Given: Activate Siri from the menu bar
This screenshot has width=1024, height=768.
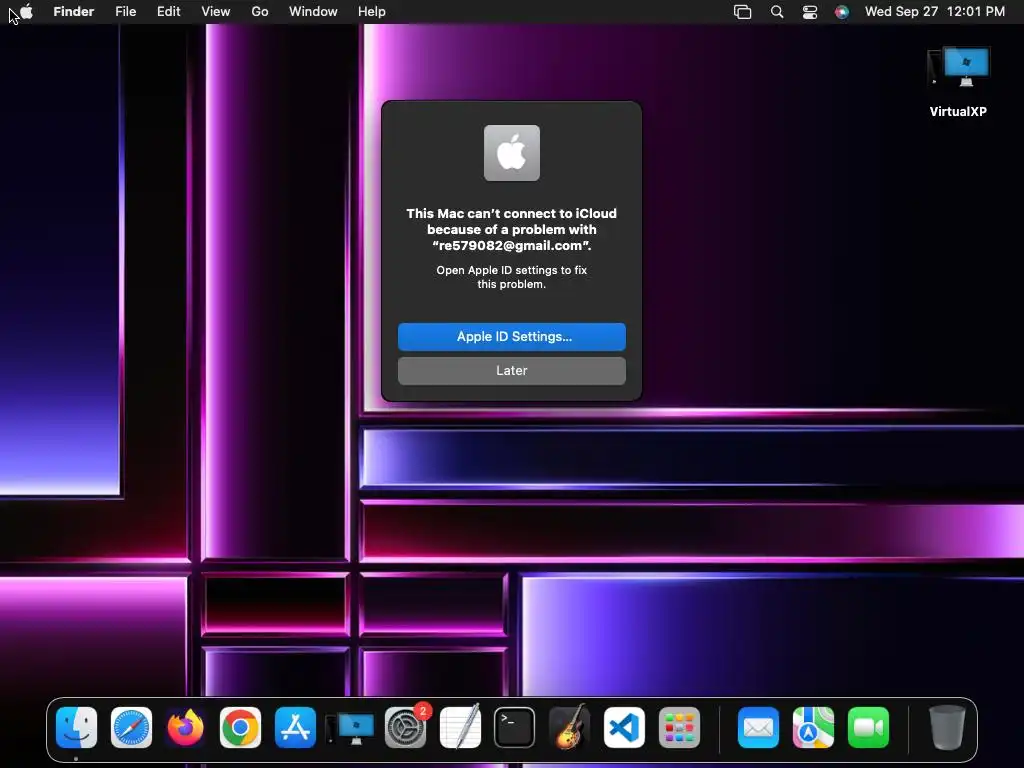Looking at the screenshot, I should click(x=842, y=12).
